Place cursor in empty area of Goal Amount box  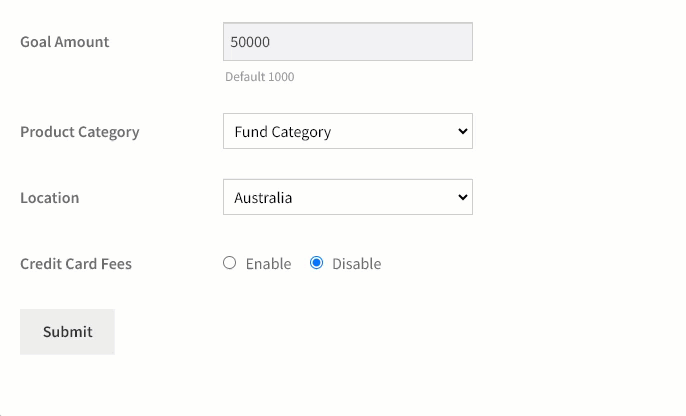click(x=372, y=42)
